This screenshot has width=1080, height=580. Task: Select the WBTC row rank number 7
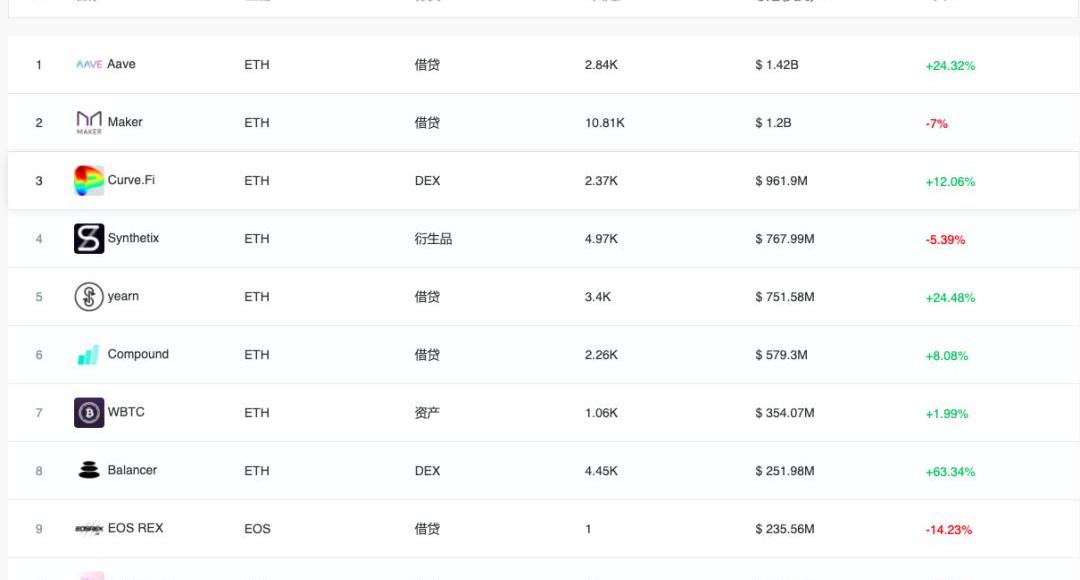tap(39, 413)
